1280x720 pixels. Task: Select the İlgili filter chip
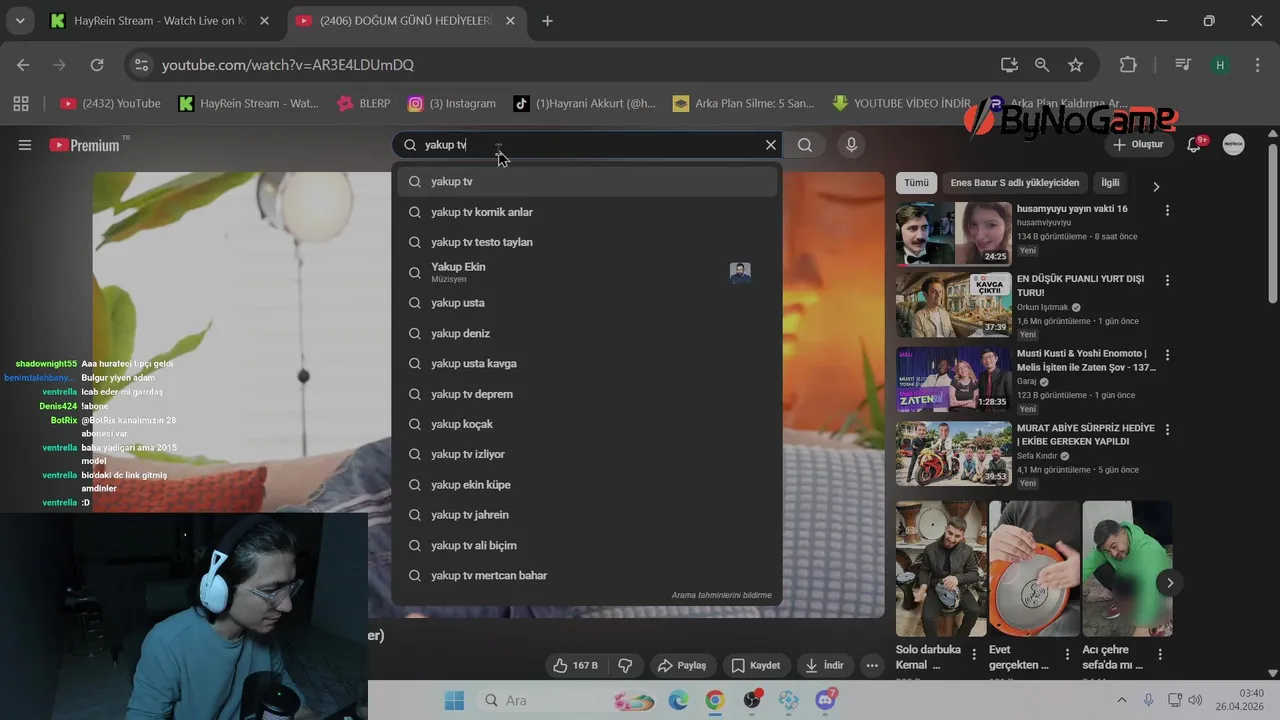click(1110, 183)
